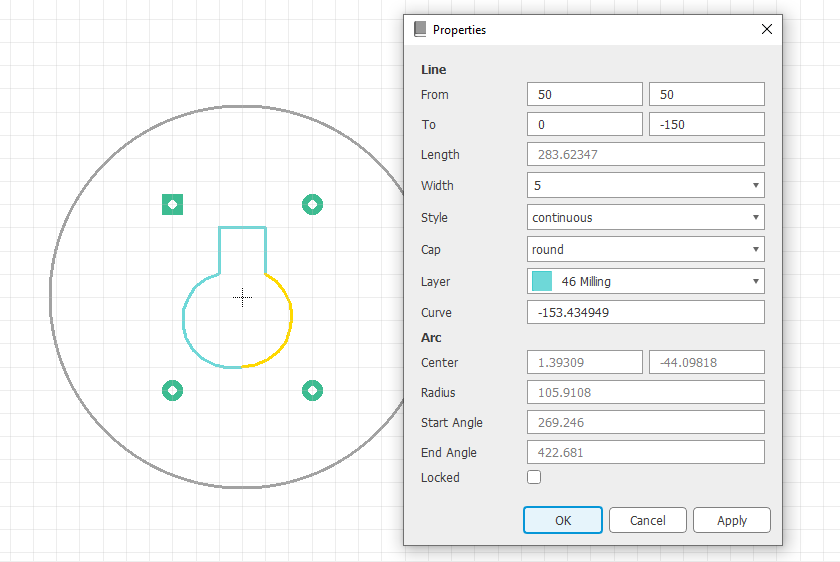Screen dimensions: 840x562
Task: Click the Cancel button
Action: 648,520
